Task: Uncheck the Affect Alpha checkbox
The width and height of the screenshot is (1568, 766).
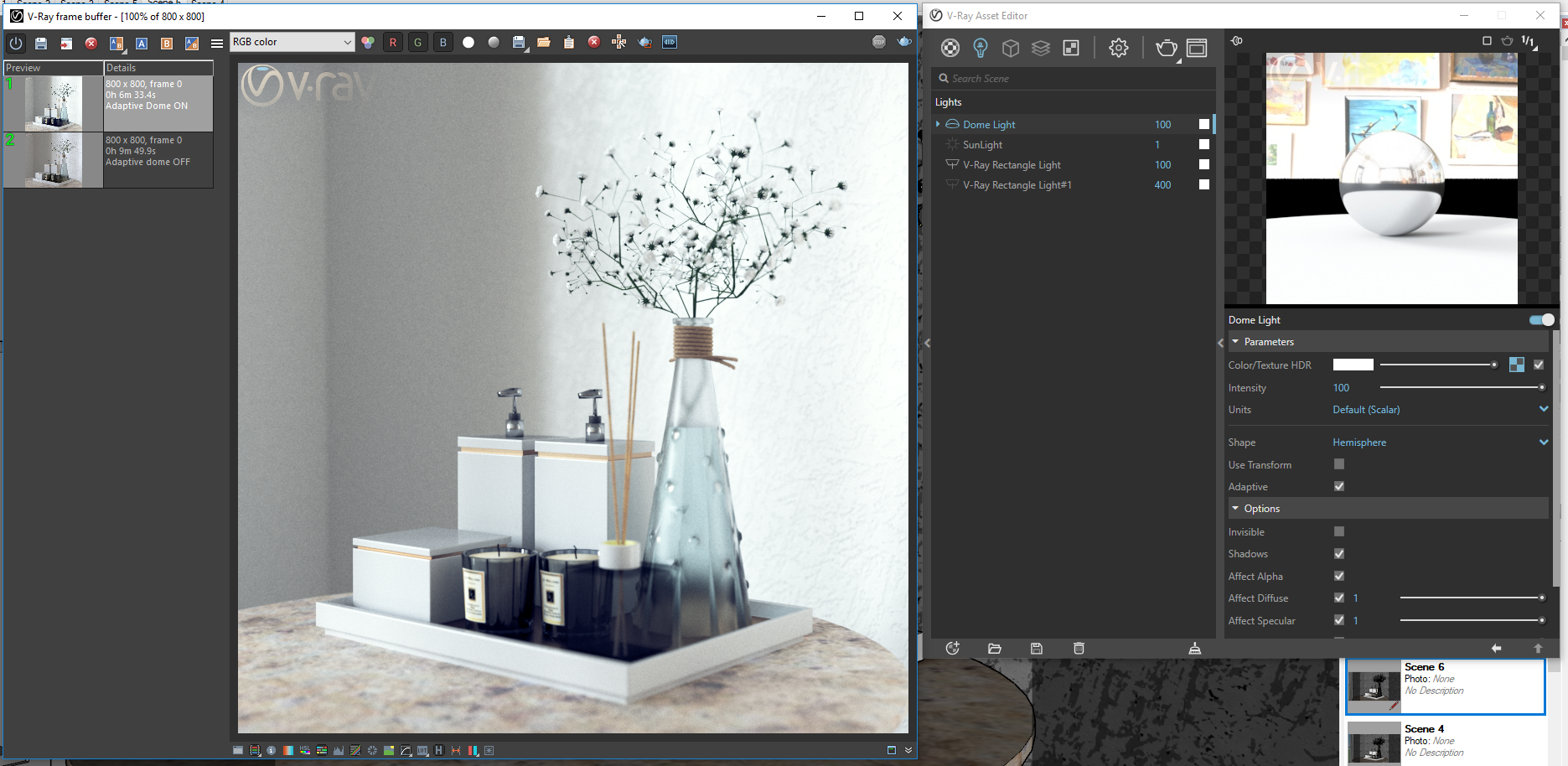Action: [1339, 576]
